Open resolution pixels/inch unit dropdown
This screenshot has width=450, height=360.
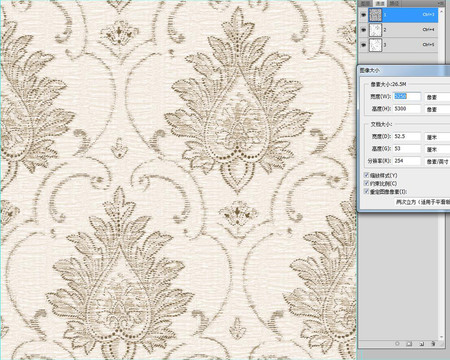(437, 161)
